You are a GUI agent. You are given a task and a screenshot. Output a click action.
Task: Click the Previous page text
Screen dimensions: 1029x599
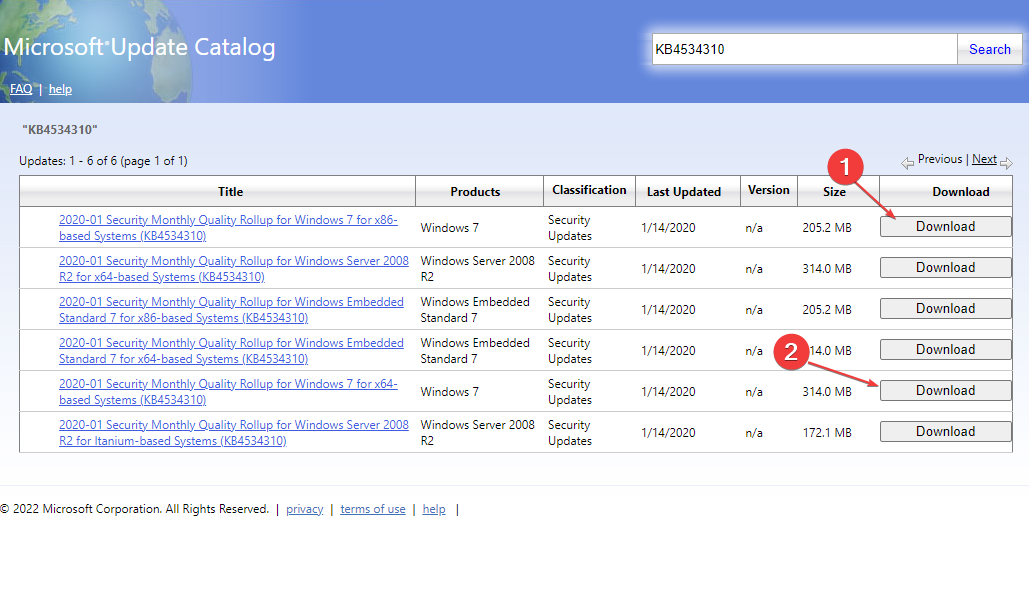pyautogui.click(x=940, y=159)
